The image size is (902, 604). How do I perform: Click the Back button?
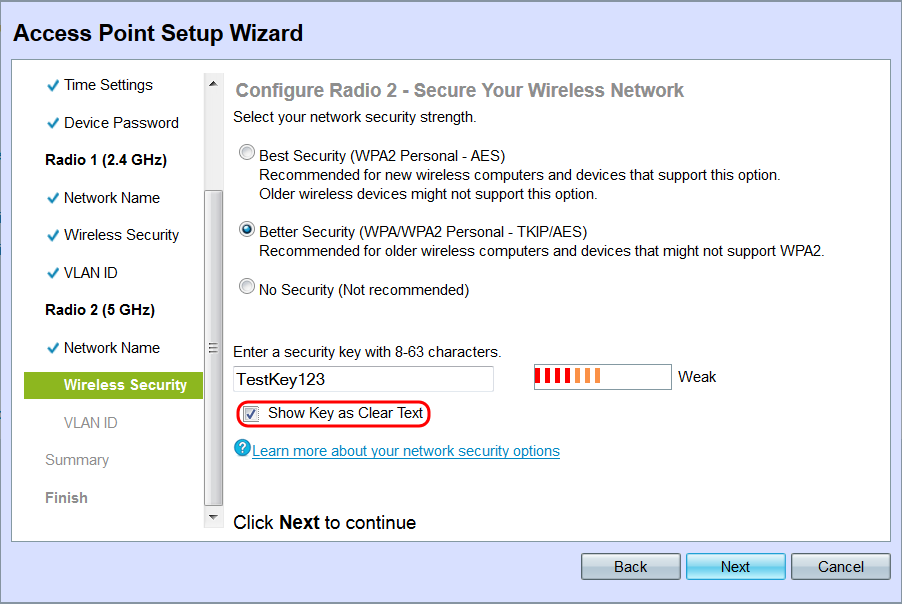coord(630,567)
